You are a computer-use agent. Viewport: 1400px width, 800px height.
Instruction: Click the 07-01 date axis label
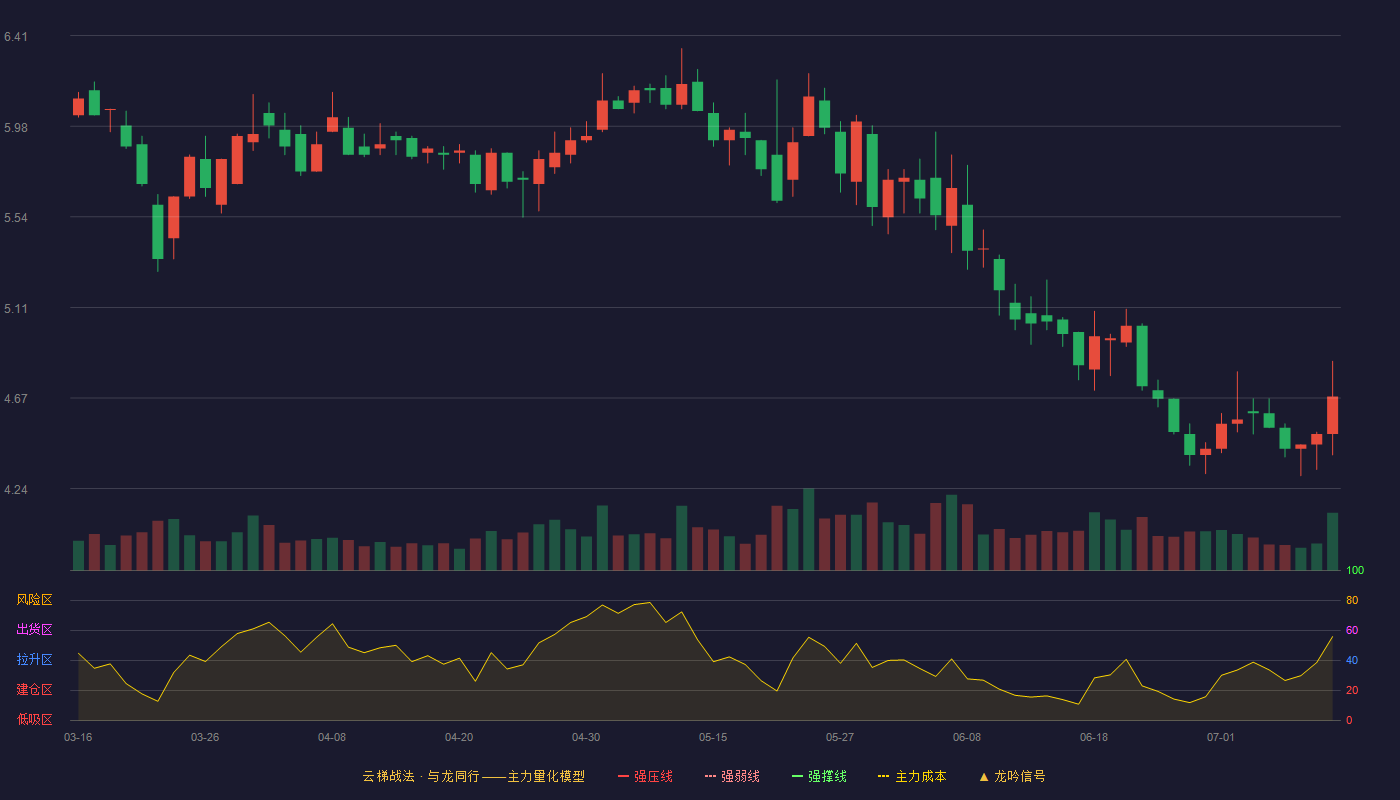click(1221, 737)
